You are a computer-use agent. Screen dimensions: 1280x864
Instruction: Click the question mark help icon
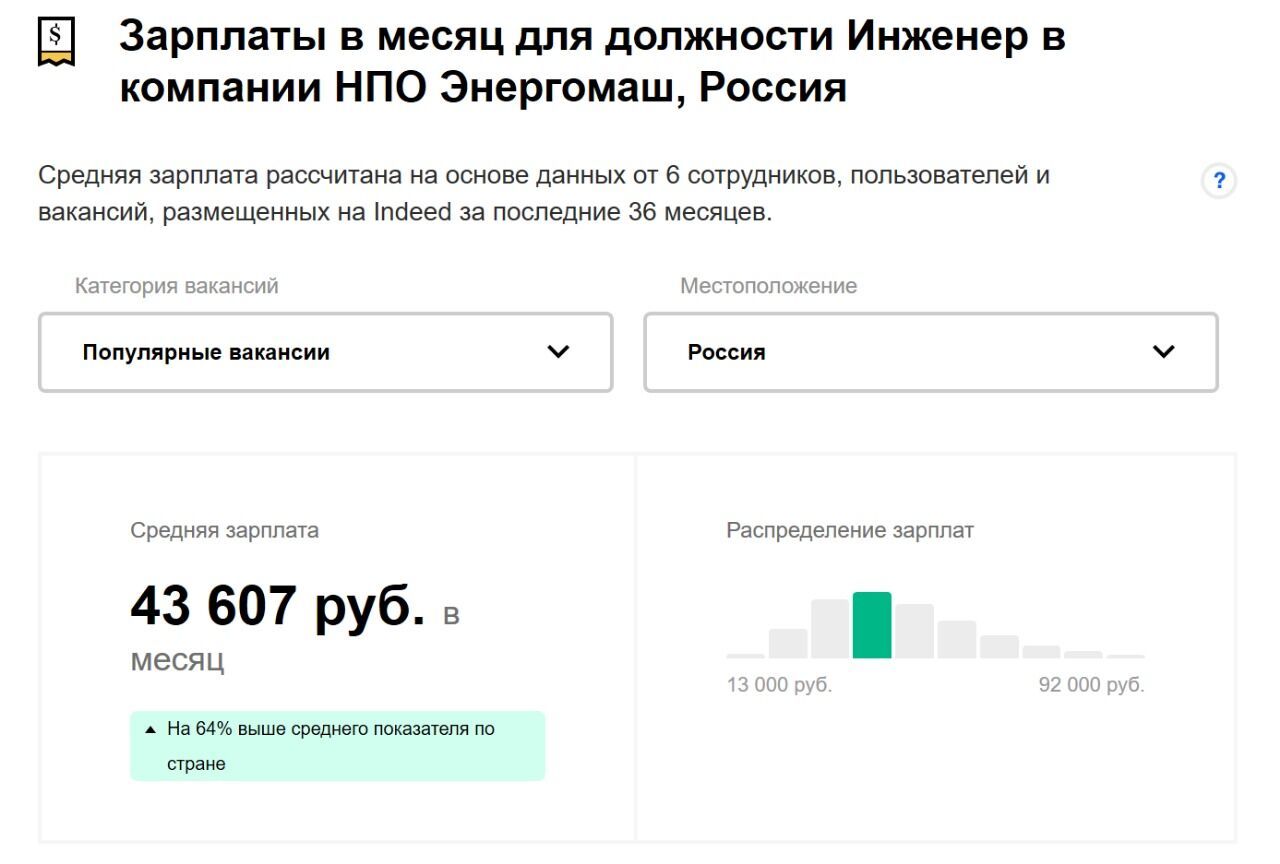point(1218,182)
